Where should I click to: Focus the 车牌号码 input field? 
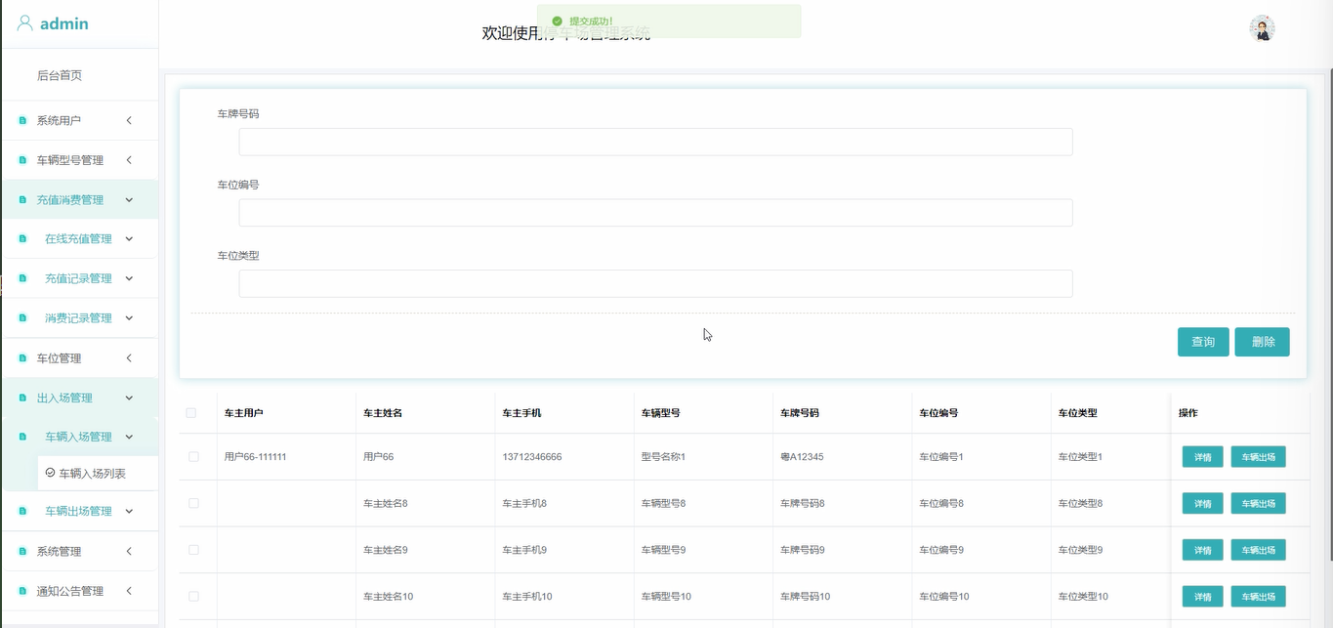coord(655,142)
